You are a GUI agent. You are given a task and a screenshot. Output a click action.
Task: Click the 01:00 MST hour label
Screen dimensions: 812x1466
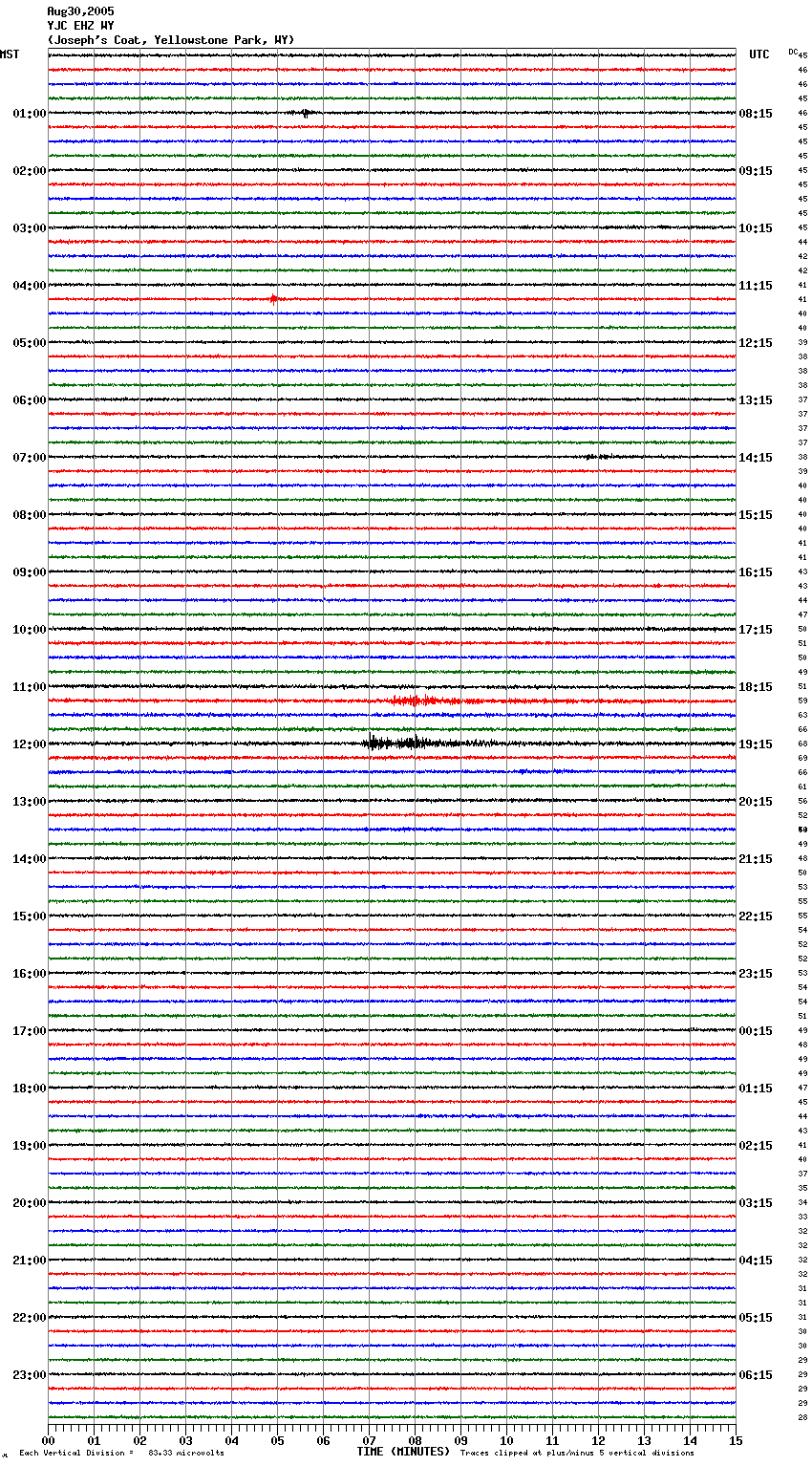(x=30, y=114)
